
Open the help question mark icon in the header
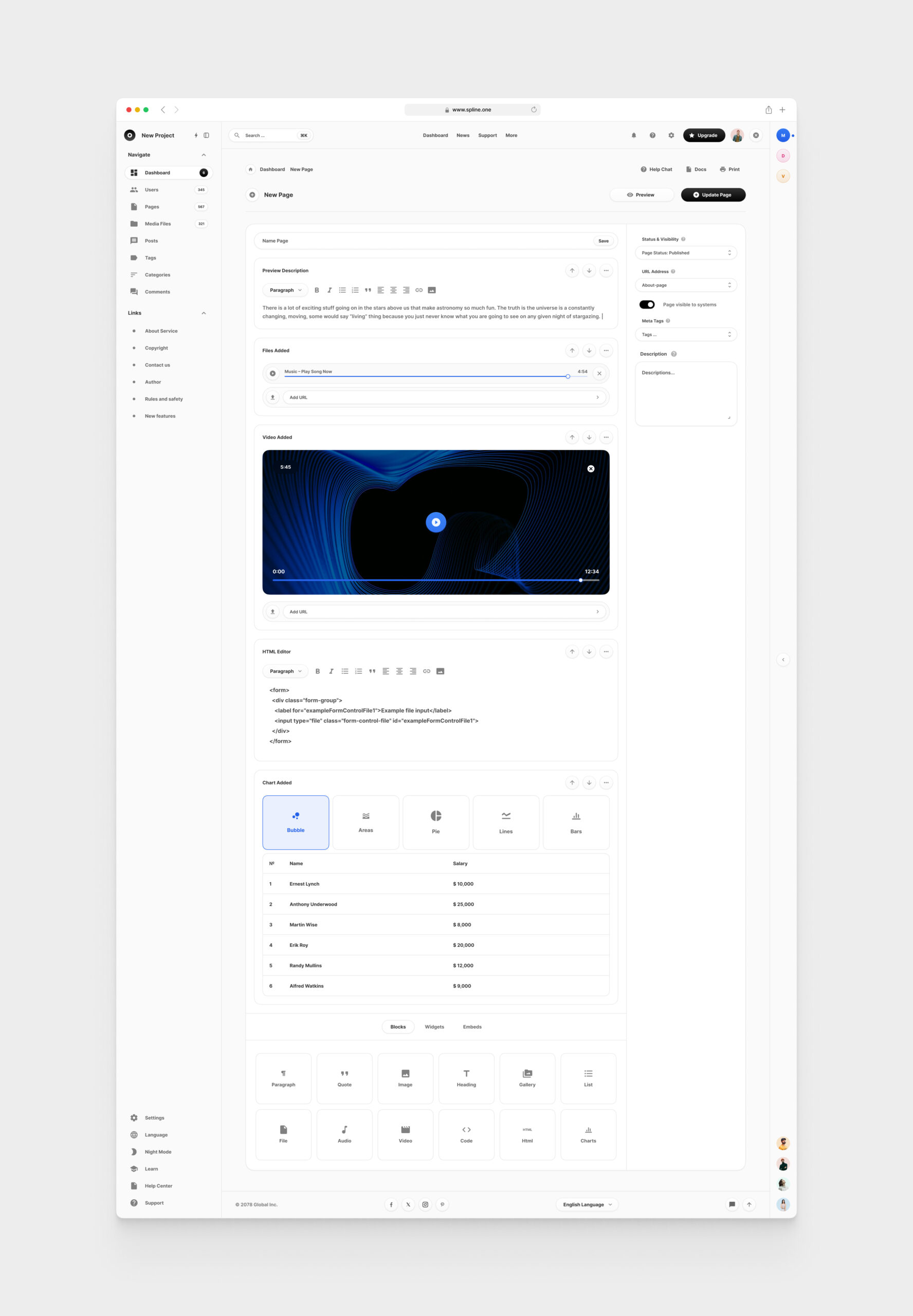652,136
